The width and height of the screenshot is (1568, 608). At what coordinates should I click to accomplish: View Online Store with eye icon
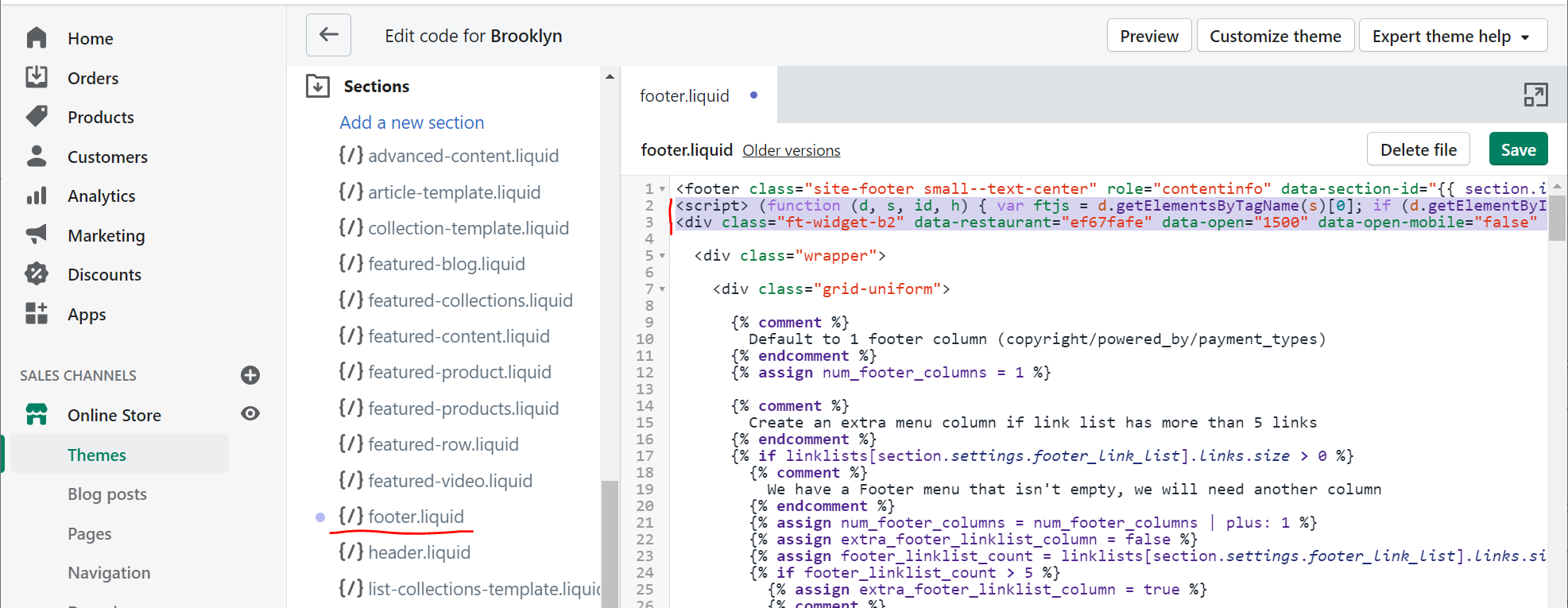pyautogui.click(x=250, y=414)
